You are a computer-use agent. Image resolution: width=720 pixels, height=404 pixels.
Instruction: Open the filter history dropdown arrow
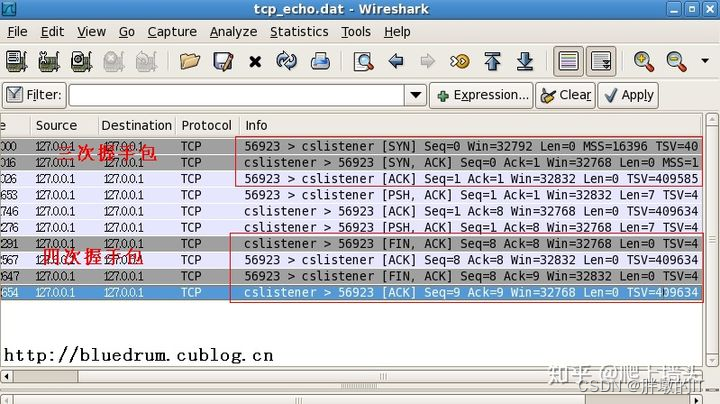[x=416, y=95]
